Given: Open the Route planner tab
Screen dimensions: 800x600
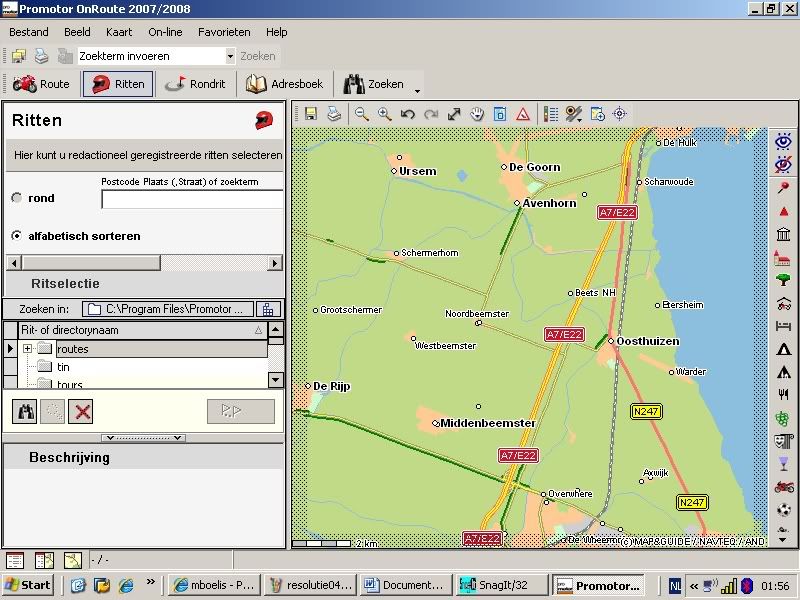Looking at the screenshot, I should coord(41,84).
